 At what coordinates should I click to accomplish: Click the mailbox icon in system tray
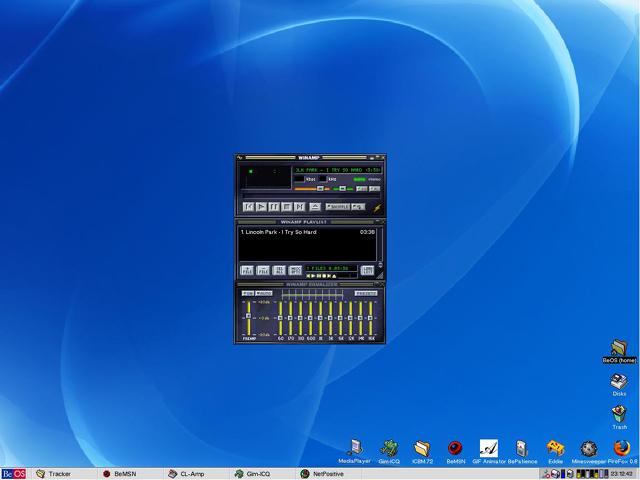pyautogui.click(x=556, y=473)
